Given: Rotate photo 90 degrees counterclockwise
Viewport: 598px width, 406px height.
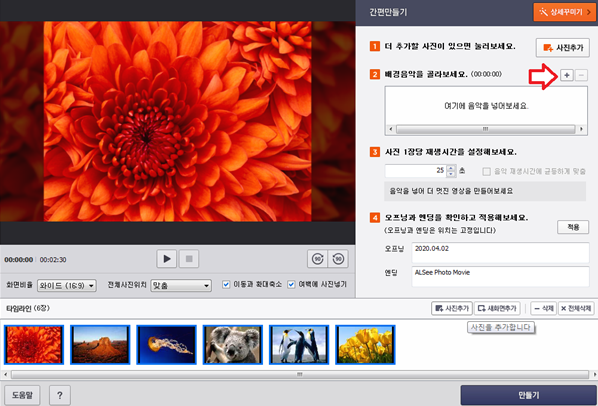Looking at the screenshot, I should (x=338, y=259).
